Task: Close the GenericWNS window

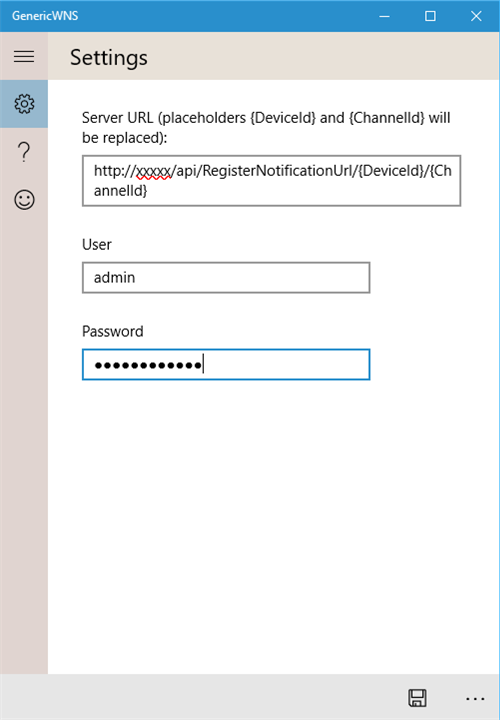Action: click(x=476, y=16)
